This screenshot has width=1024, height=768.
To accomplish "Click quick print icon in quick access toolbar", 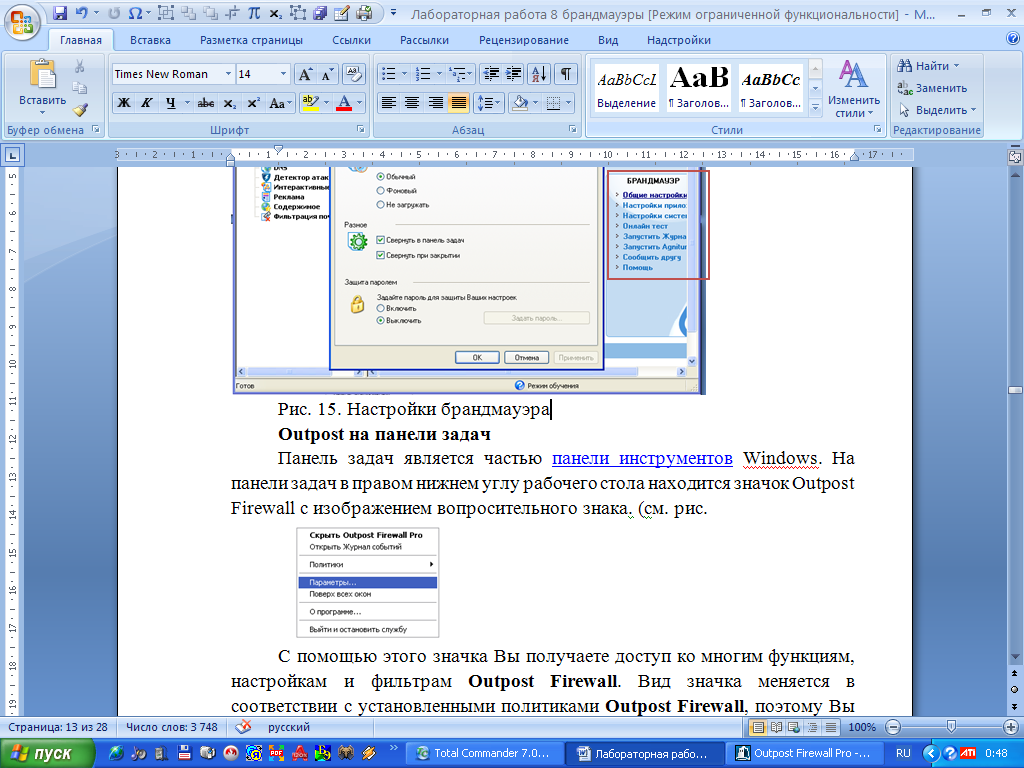I will pyautogui.click(x=364, y=12).
